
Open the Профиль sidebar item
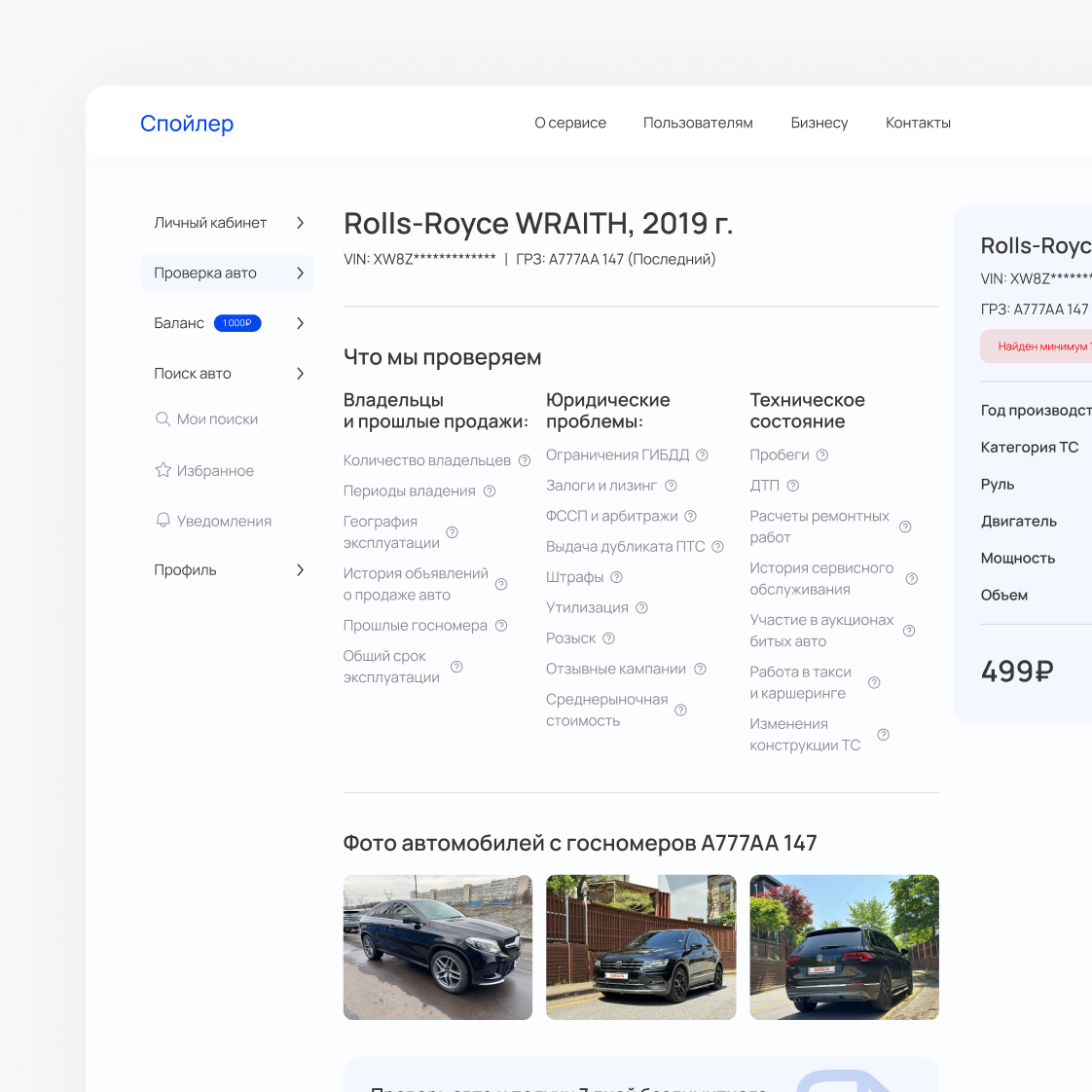pyautogui.click(x=227, y=569)
